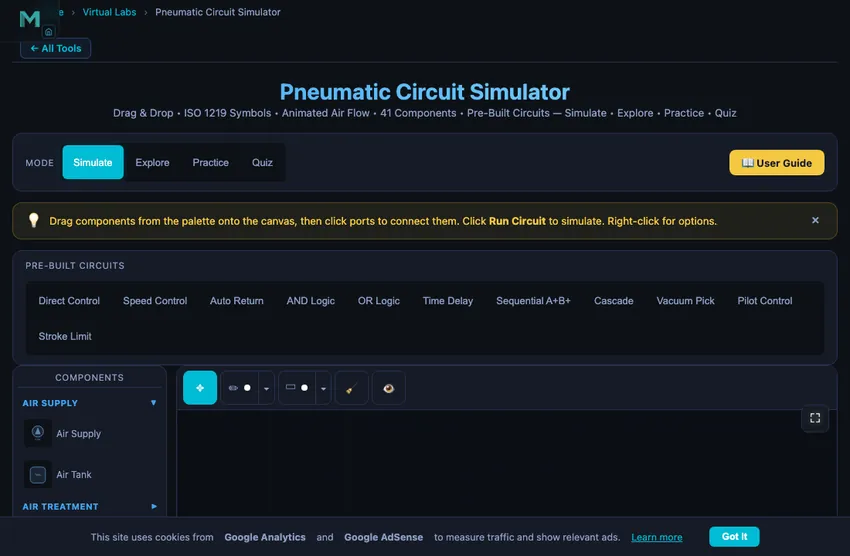Go back to All Tools
This screenshot has width=850, height=556.
point(55,48)
